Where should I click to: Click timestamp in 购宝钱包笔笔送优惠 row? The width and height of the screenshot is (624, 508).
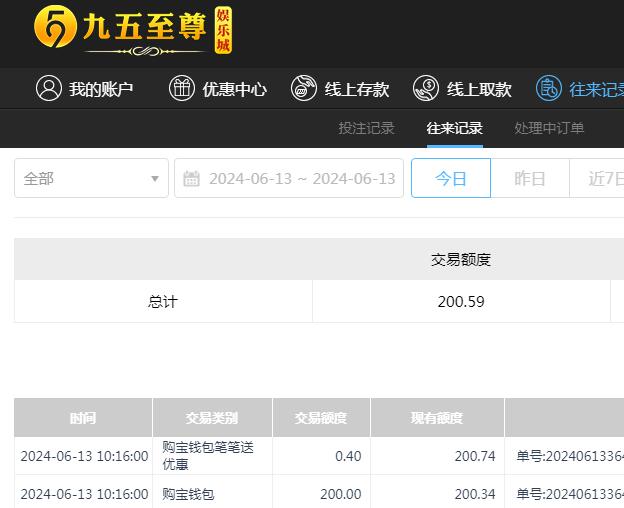(x=84, y=456)
